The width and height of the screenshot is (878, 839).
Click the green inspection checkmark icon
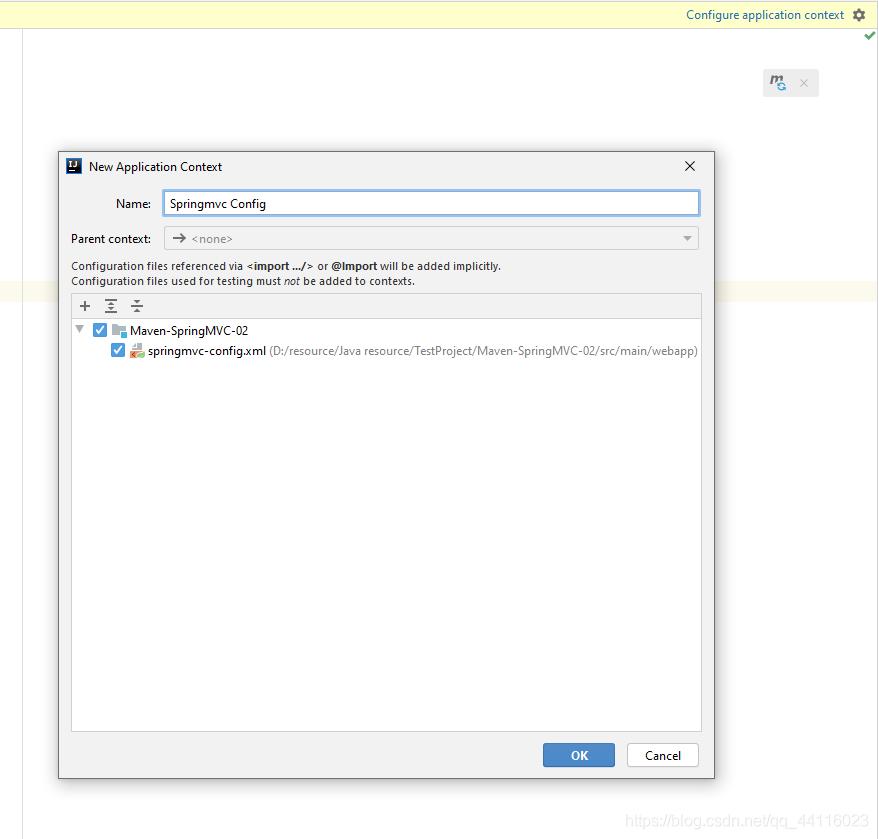[x=869, y=36]
